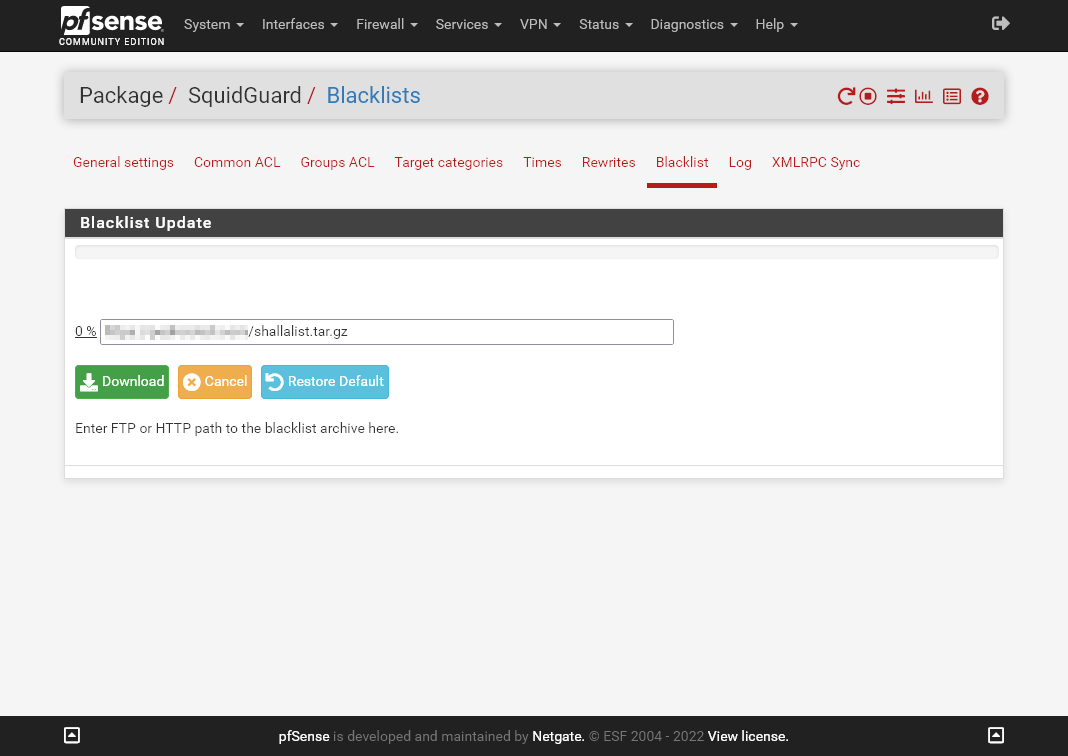Open the Target categories tab

(x=448, y=162)
